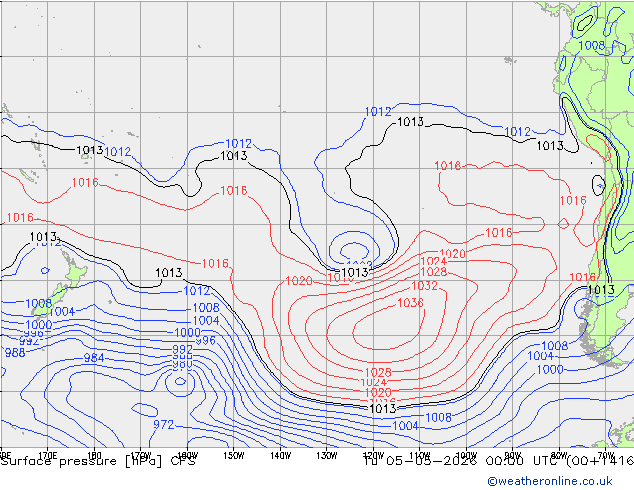Click the 1013 label on the southern Chile coast
The height and width of the screenshot is (490, 634).
601,289
